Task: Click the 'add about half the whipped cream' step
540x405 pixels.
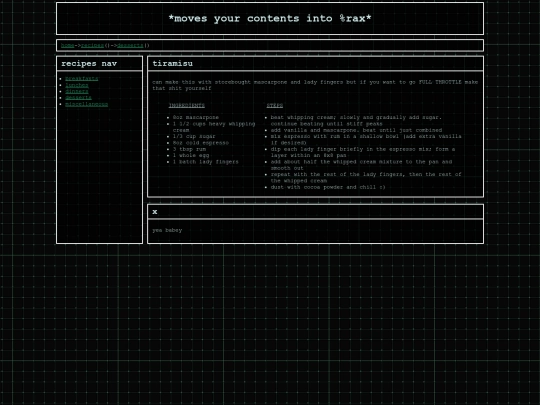Action: coord(361,165)
